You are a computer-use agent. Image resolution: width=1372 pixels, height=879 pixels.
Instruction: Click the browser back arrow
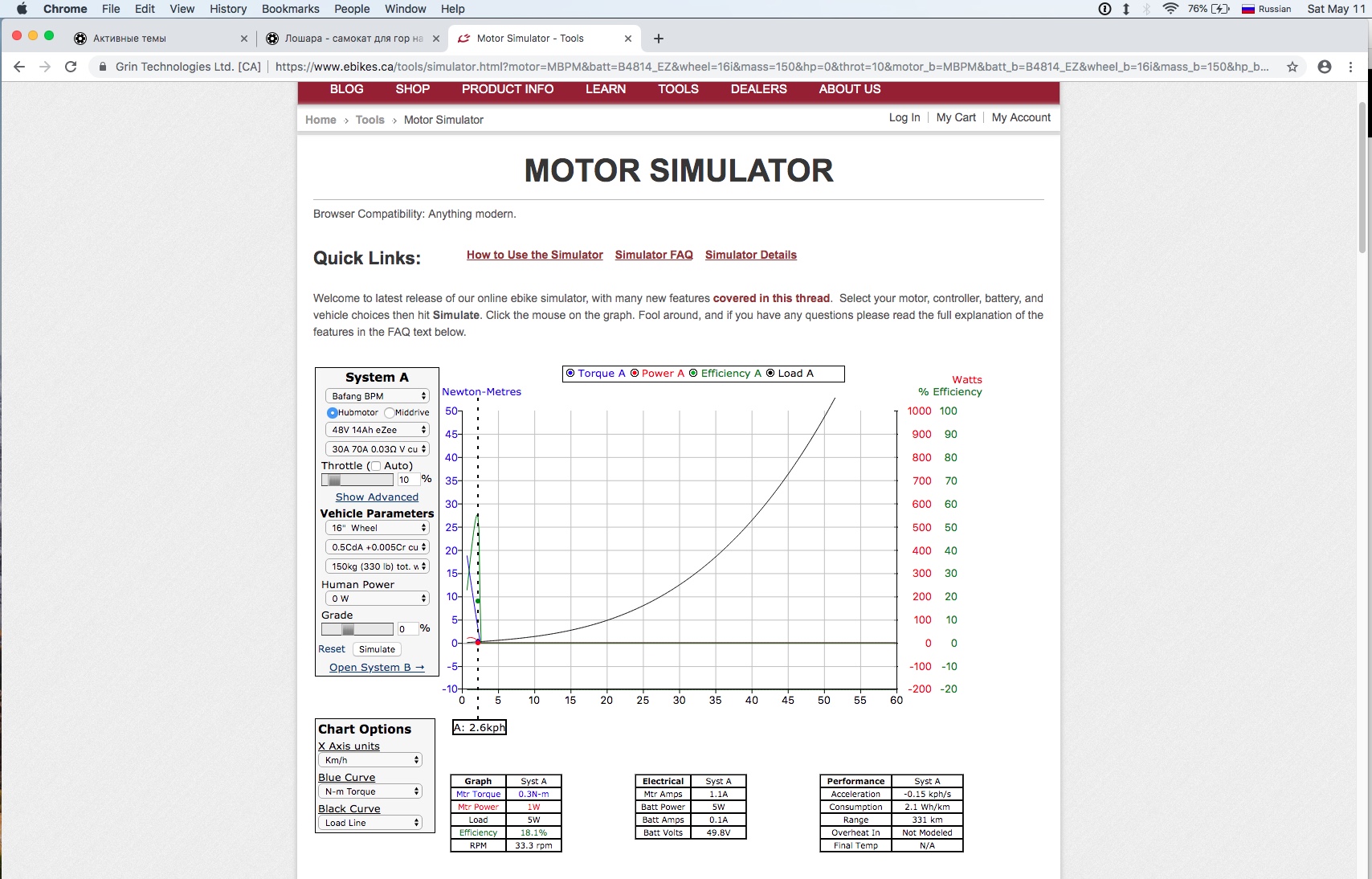click(19, 67)
